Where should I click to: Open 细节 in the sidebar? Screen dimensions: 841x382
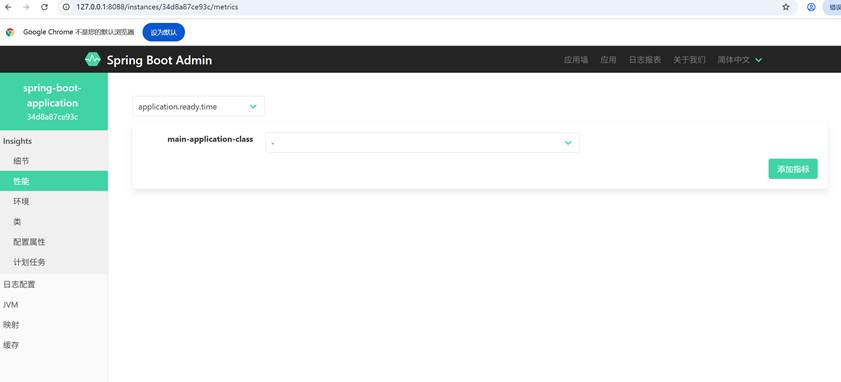pos(54,161)
